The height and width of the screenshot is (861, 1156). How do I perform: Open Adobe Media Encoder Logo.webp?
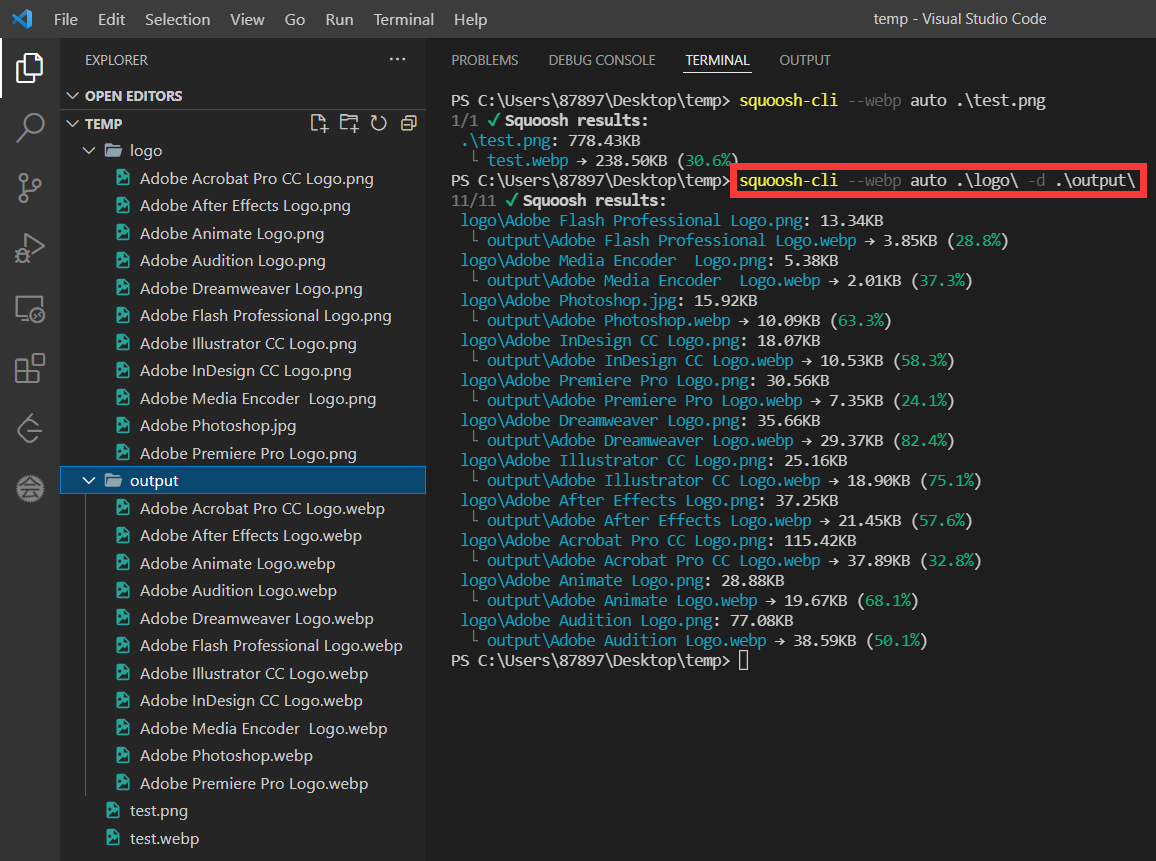263,729
